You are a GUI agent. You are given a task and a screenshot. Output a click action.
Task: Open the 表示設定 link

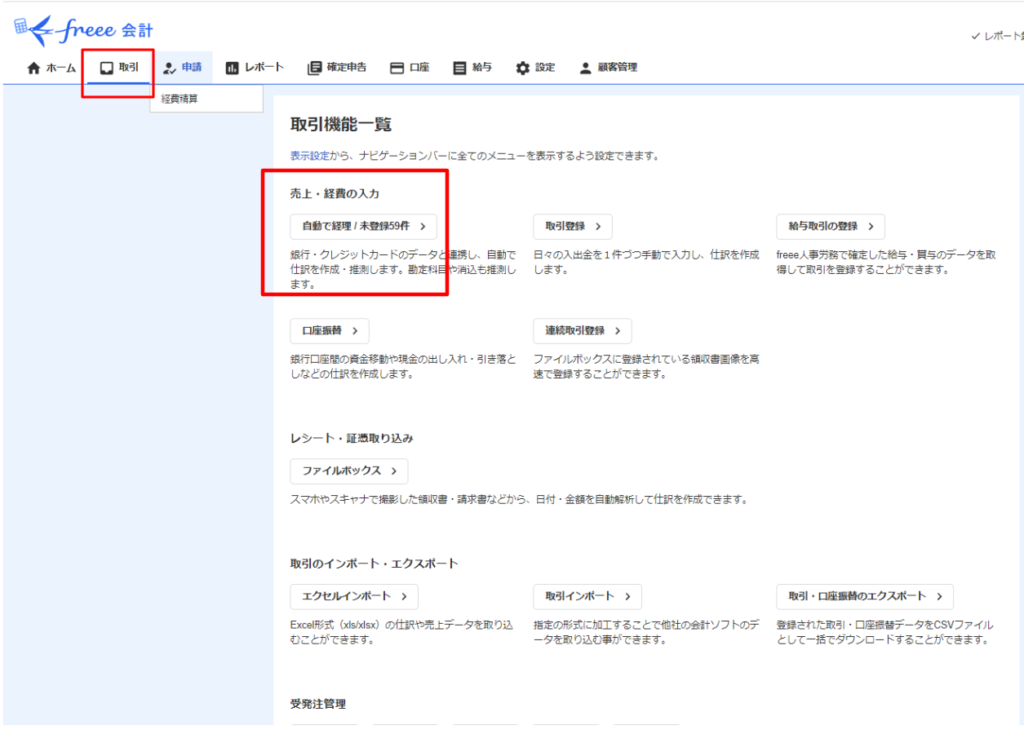point(309,156)
